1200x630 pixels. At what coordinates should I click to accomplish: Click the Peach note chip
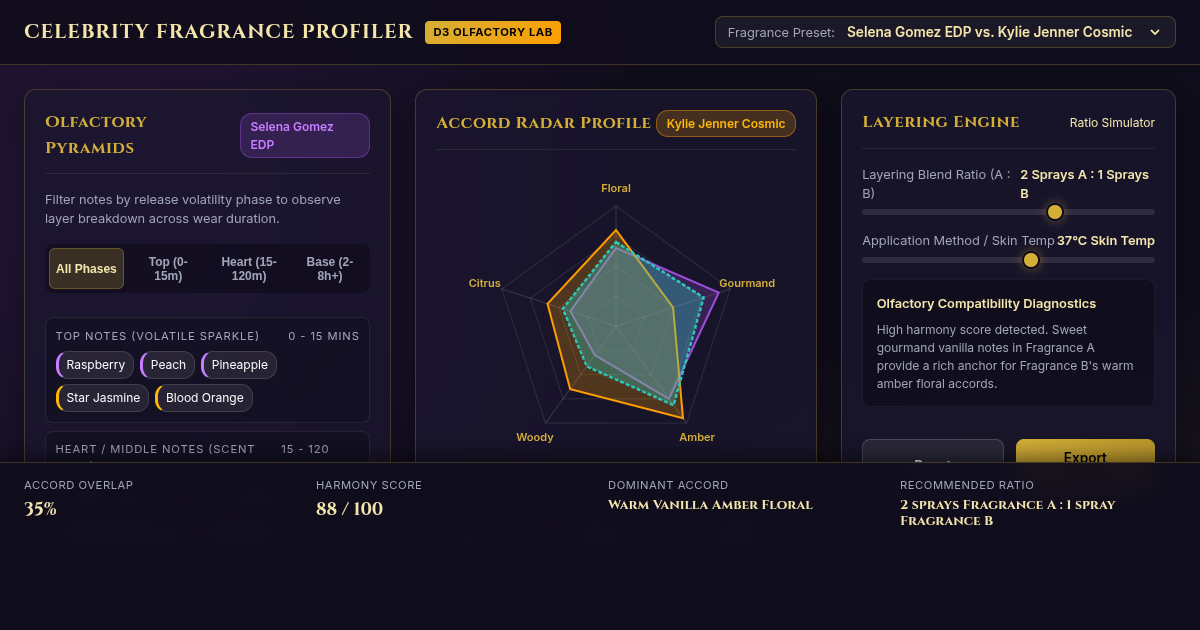click(x=168, y=365)
